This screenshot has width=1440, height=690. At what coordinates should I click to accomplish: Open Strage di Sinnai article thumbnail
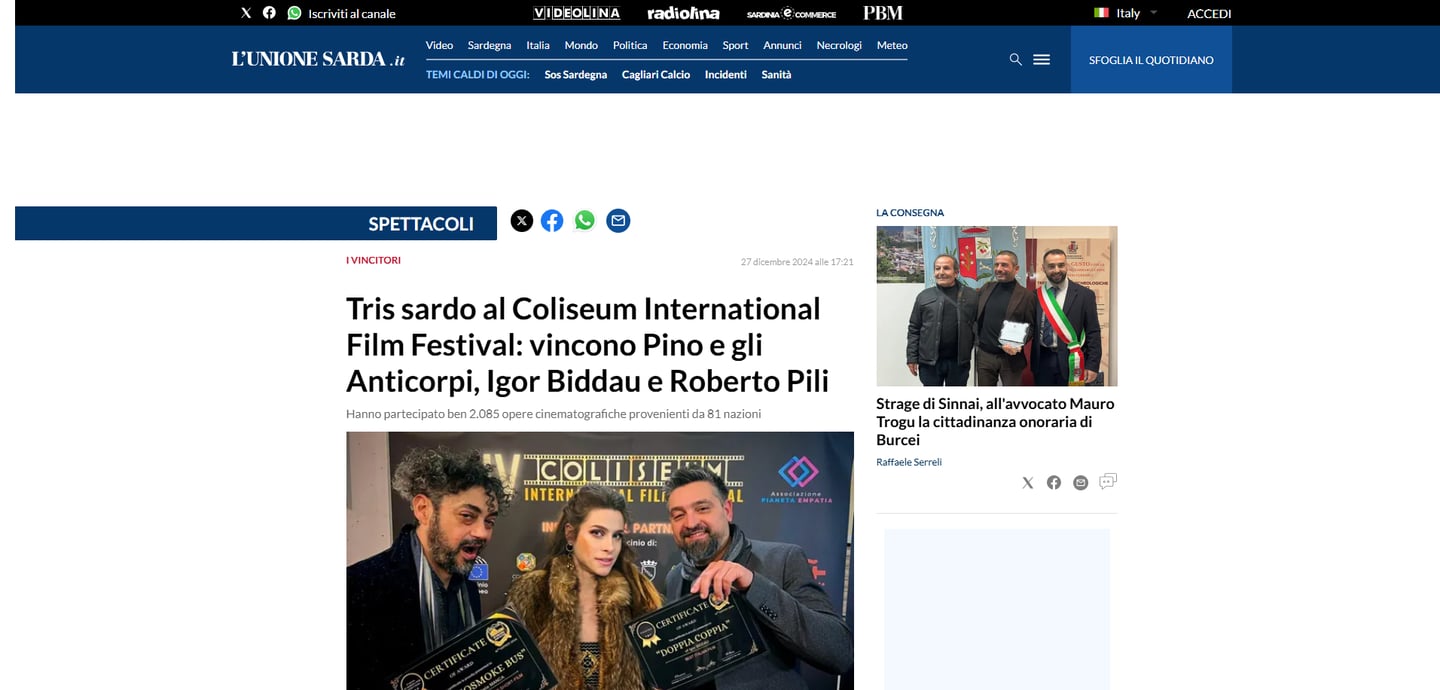997,306
